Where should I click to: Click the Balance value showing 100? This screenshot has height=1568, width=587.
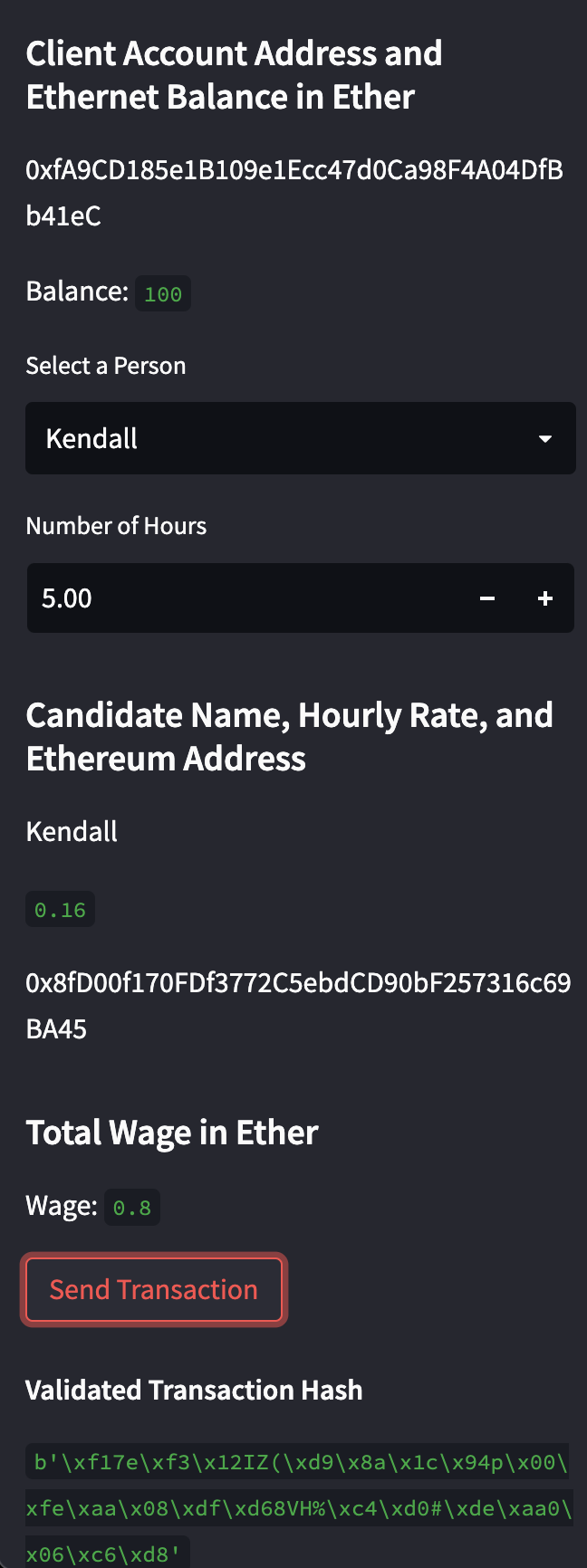(163, 292)
